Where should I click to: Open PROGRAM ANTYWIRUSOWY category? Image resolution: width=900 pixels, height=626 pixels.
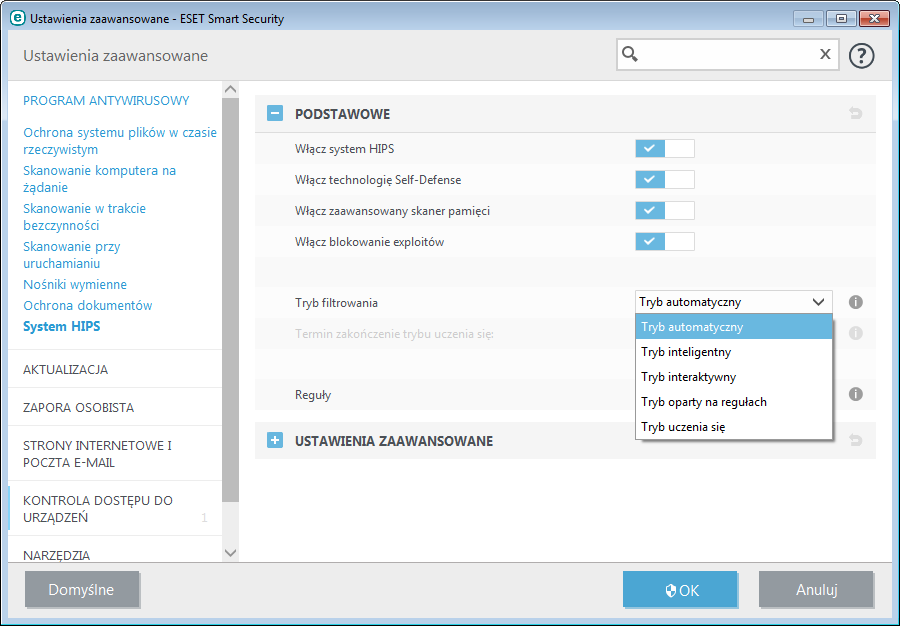(x=106, y=100)
